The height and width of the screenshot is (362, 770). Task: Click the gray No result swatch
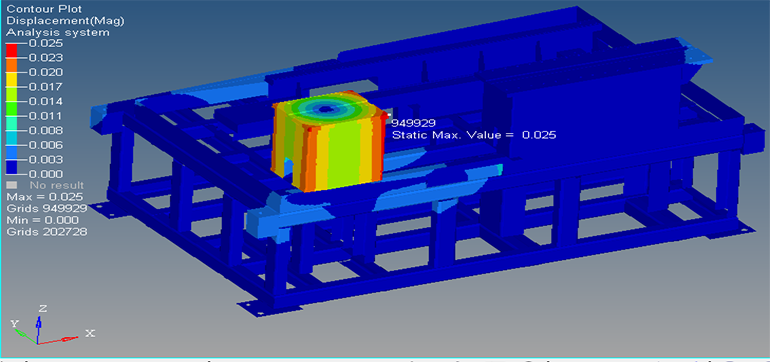pyautogui.click(x=12, y=185)
